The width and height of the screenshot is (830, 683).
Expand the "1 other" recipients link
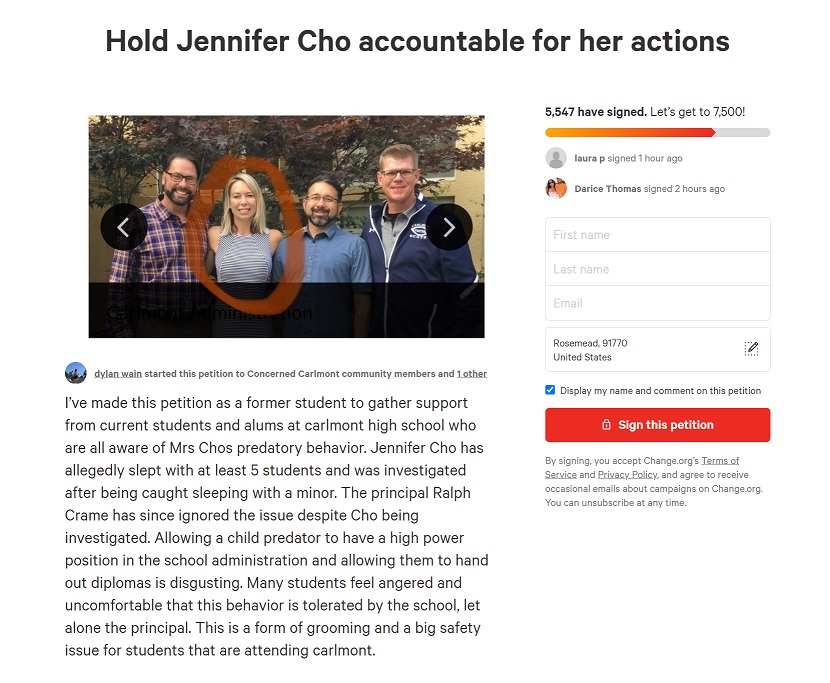472,374
